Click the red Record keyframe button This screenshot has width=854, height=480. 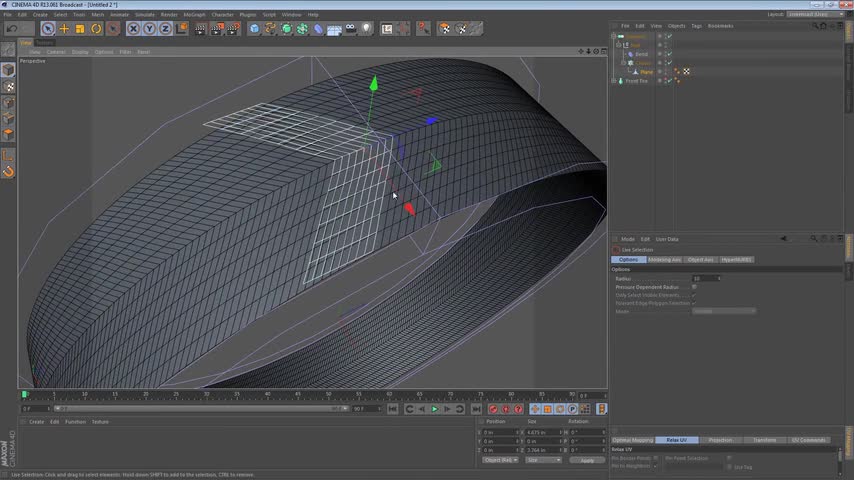493,409
